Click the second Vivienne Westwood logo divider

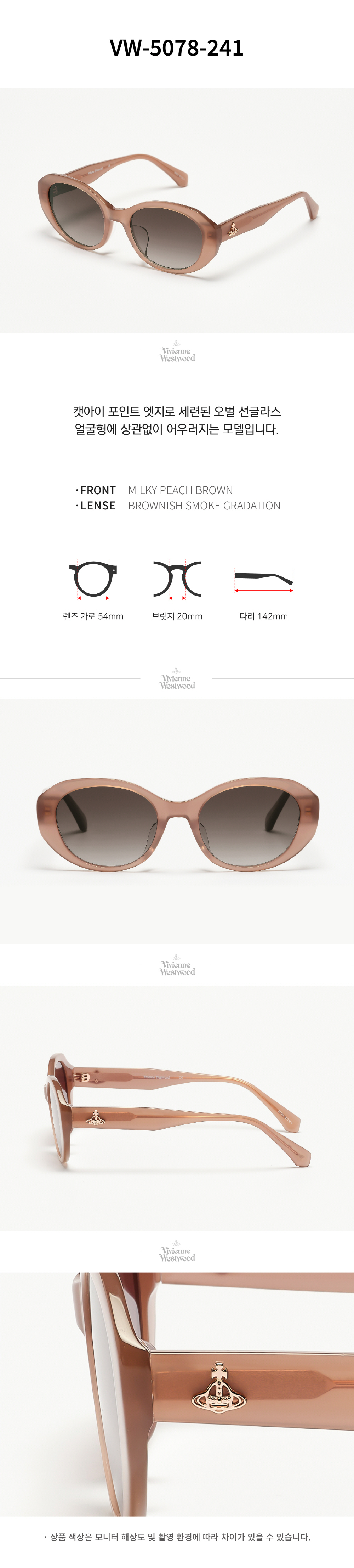[x=177, y=679]
